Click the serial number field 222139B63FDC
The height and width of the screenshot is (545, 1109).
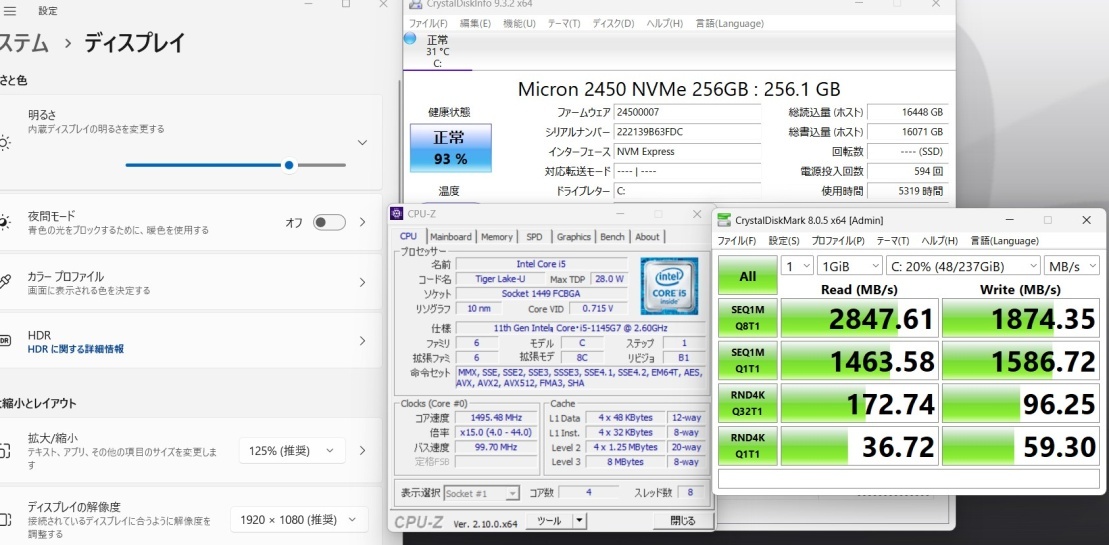(x=687, y=131)
